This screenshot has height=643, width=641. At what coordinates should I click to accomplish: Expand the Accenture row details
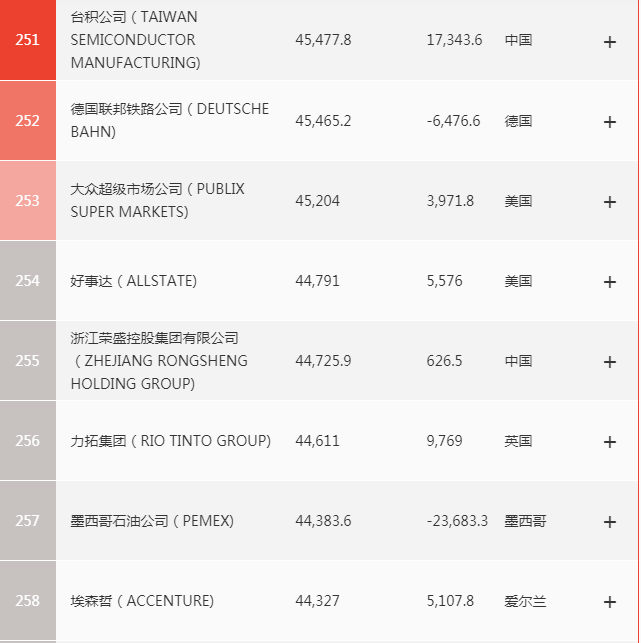click(x=610, y=601)
